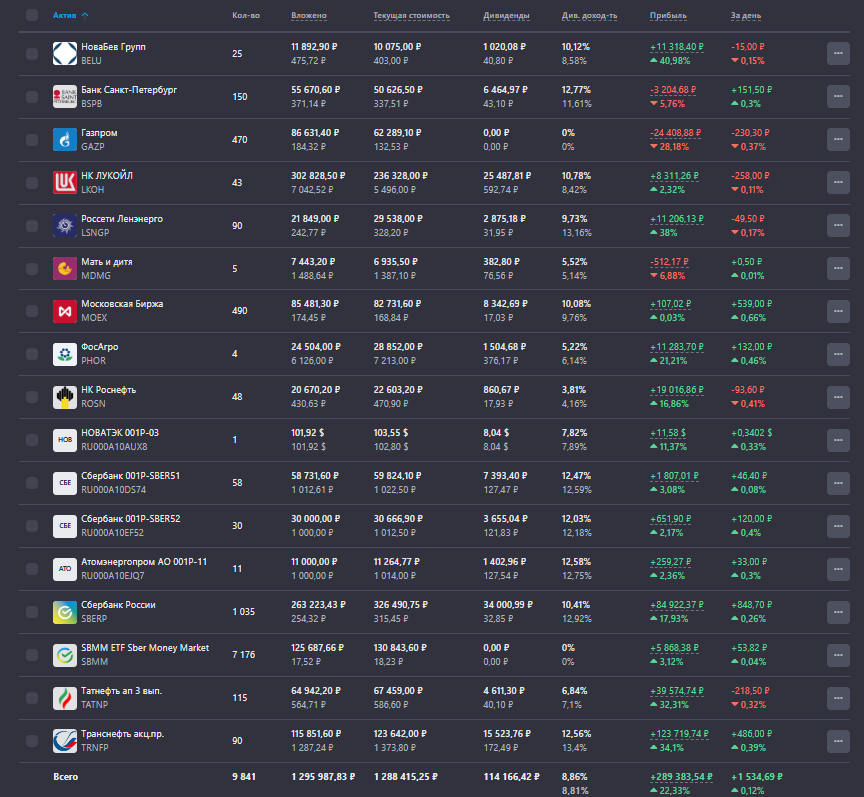Check the Россети Ленэнерго row checkbox
Image resolution: width=864 pixels, height=797 pixels.
[x=32, y=225]
